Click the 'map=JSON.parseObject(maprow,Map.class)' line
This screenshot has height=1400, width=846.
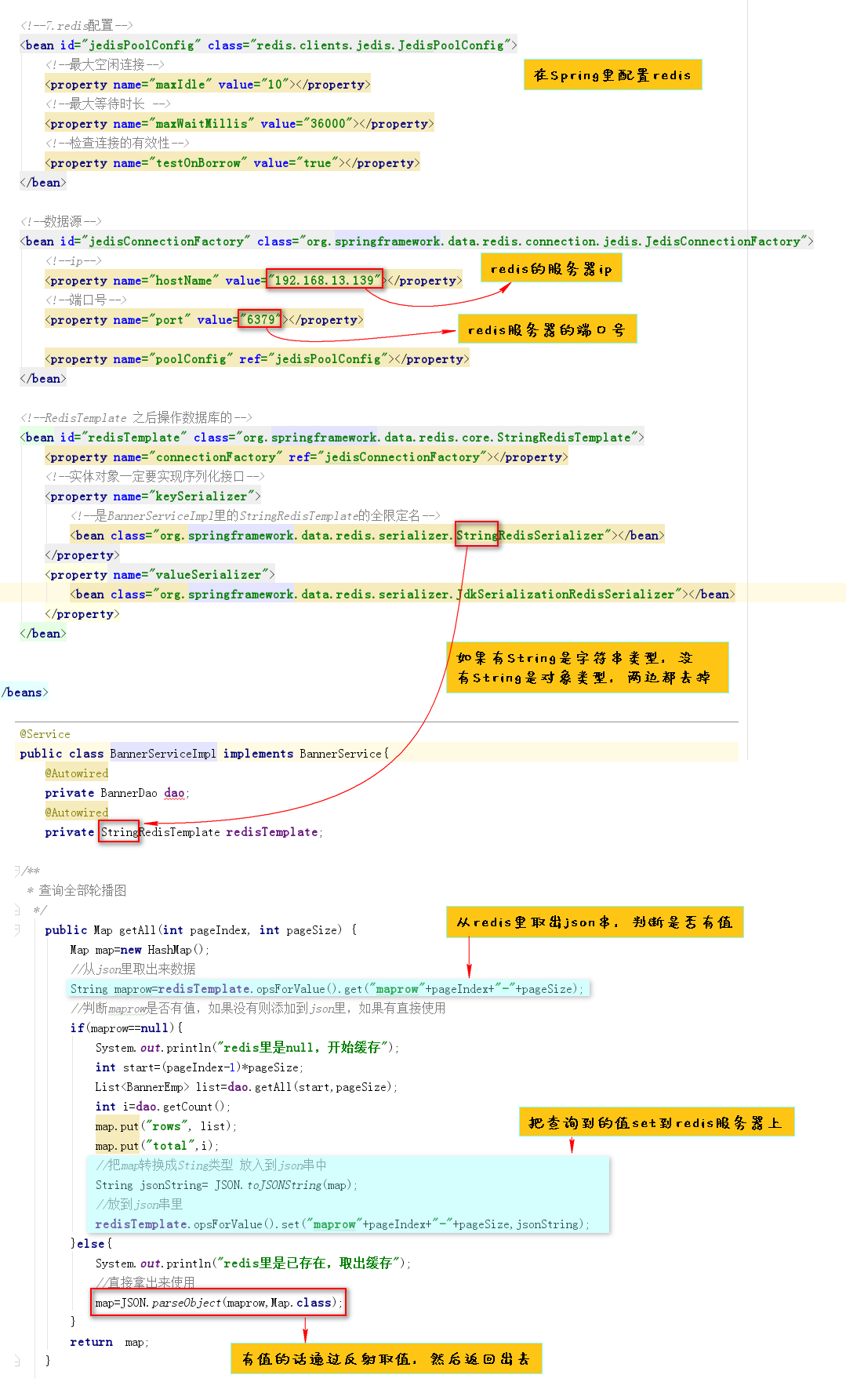(219, 1303)
